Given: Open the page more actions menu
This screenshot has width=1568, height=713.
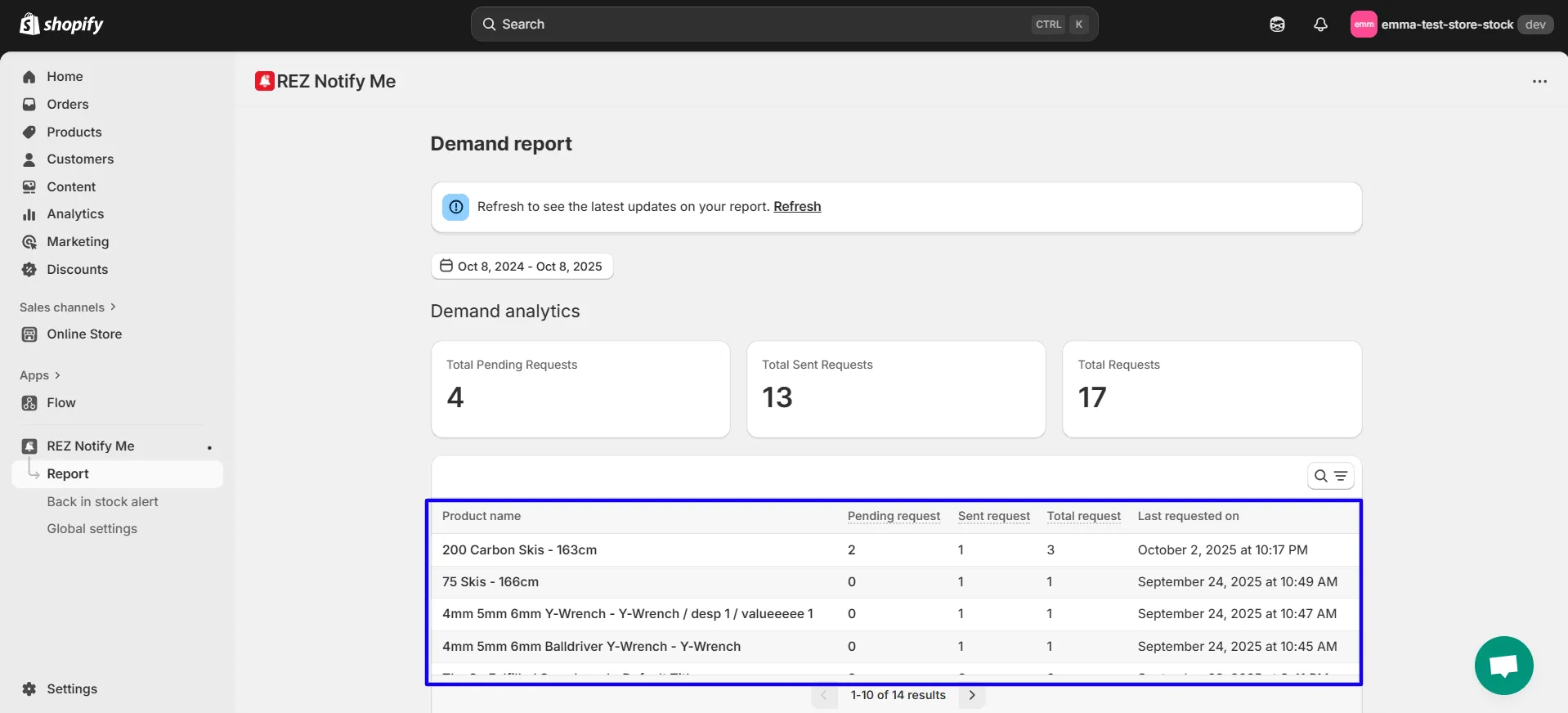Looking at the screenshot, I should [1539, 82].
